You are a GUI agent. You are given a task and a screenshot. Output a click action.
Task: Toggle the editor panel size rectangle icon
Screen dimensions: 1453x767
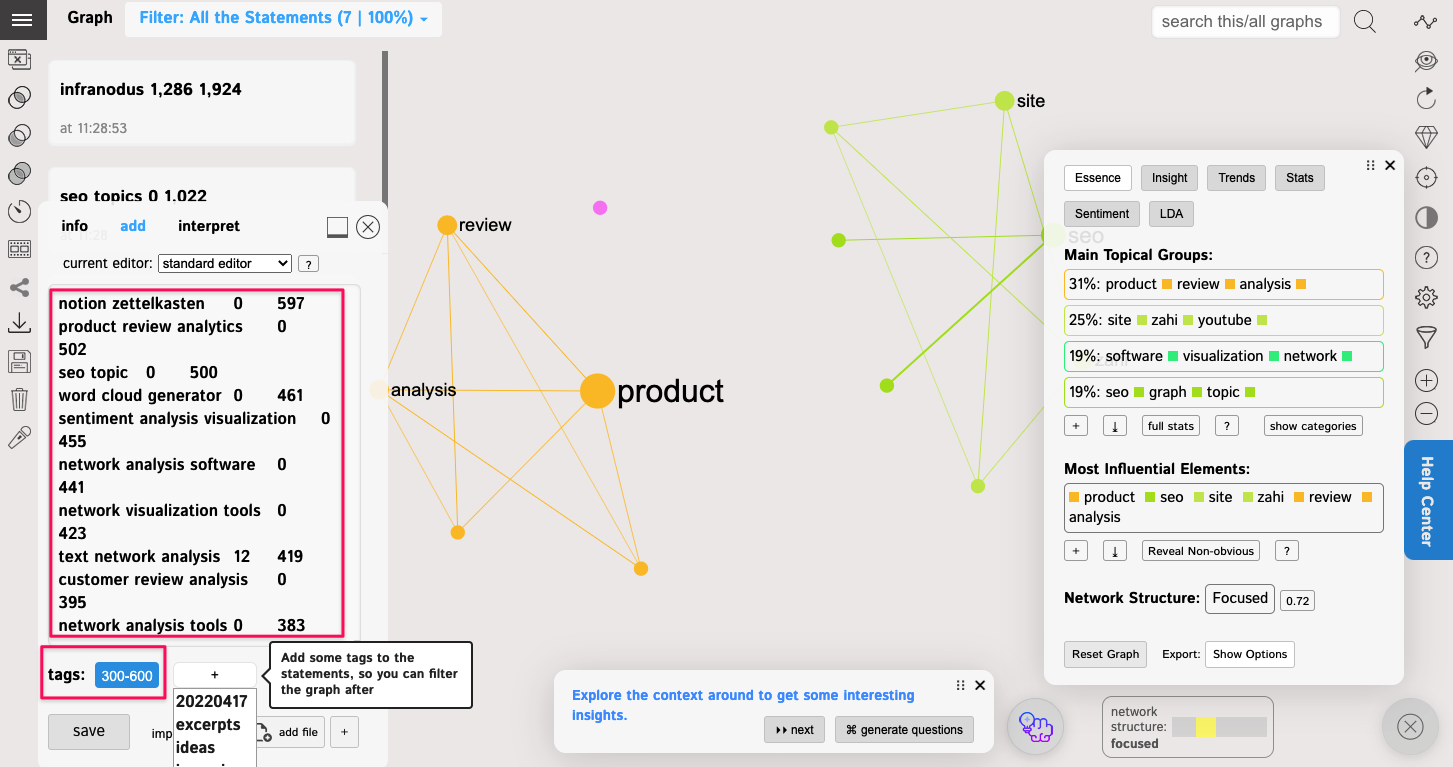(x=337, y=227)
